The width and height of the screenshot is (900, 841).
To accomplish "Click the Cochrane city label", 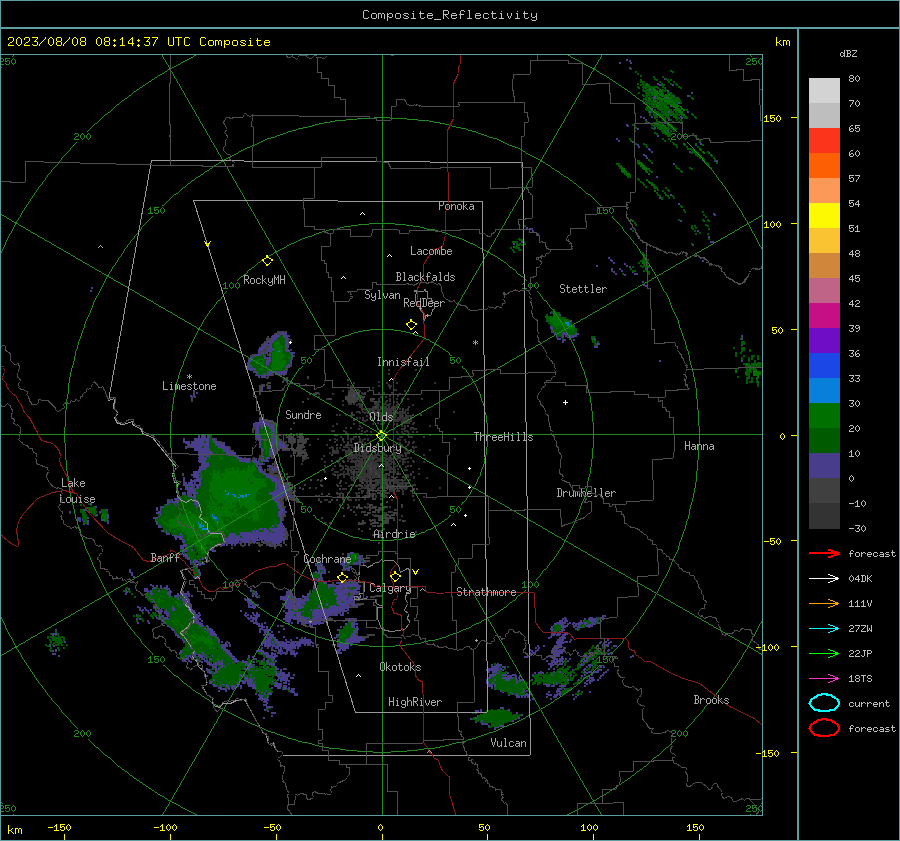I will tap(327, 559).
